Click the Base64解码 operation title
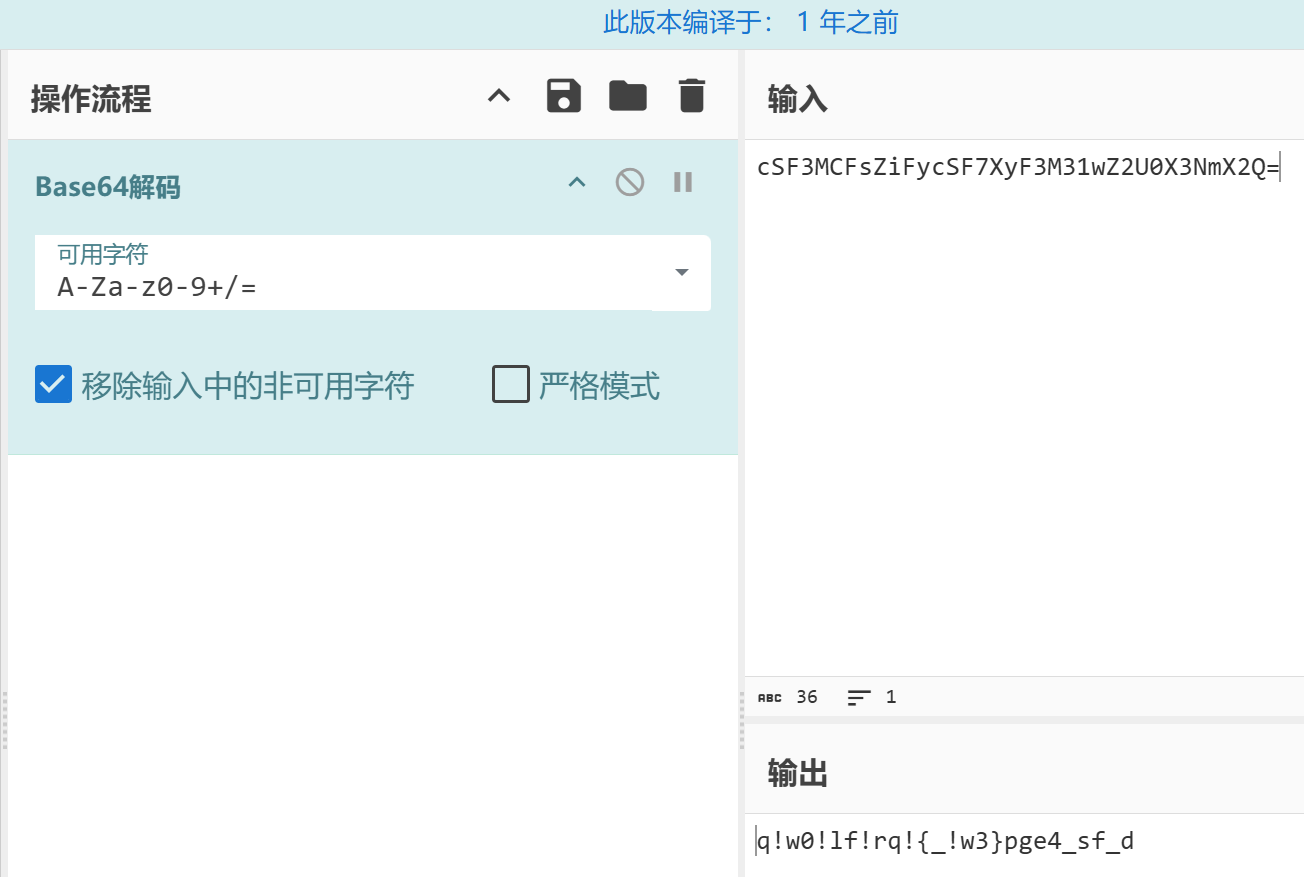Screen dimensions: 1304x877 click(108, 187)
